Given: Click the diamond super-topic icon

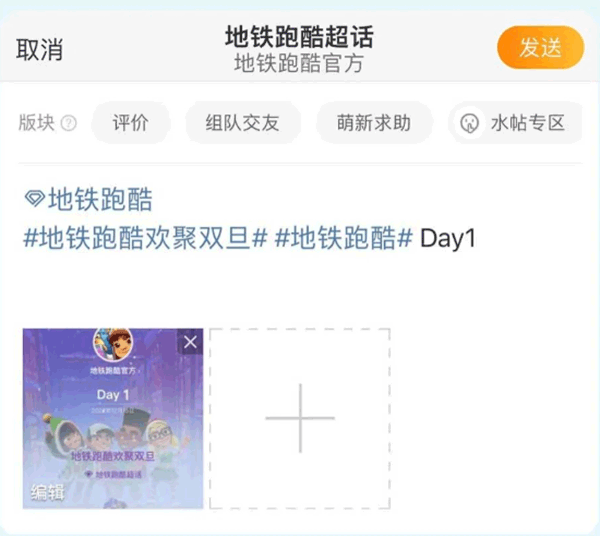Looking at the screenshot, I should pos(34,199).
